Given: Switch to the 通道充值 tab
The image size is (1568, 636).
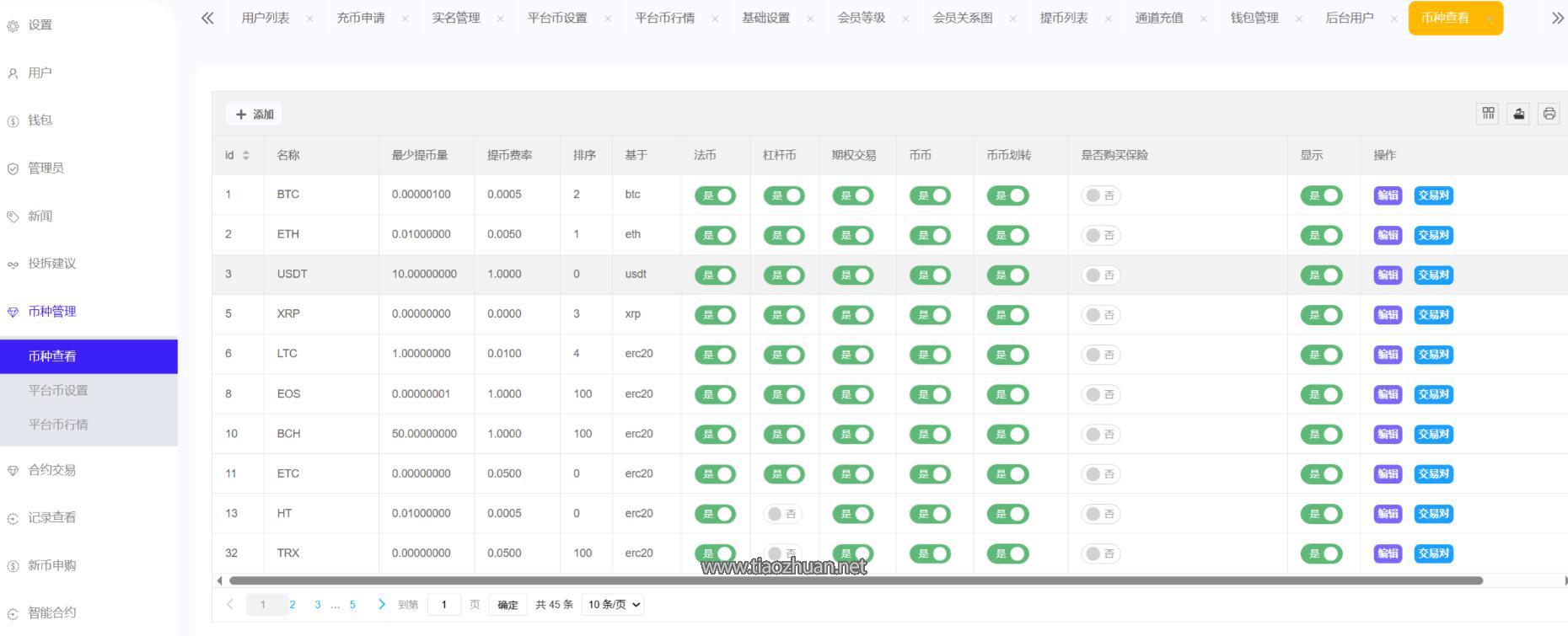Looking at the screenshot, I should point(1159,18).
